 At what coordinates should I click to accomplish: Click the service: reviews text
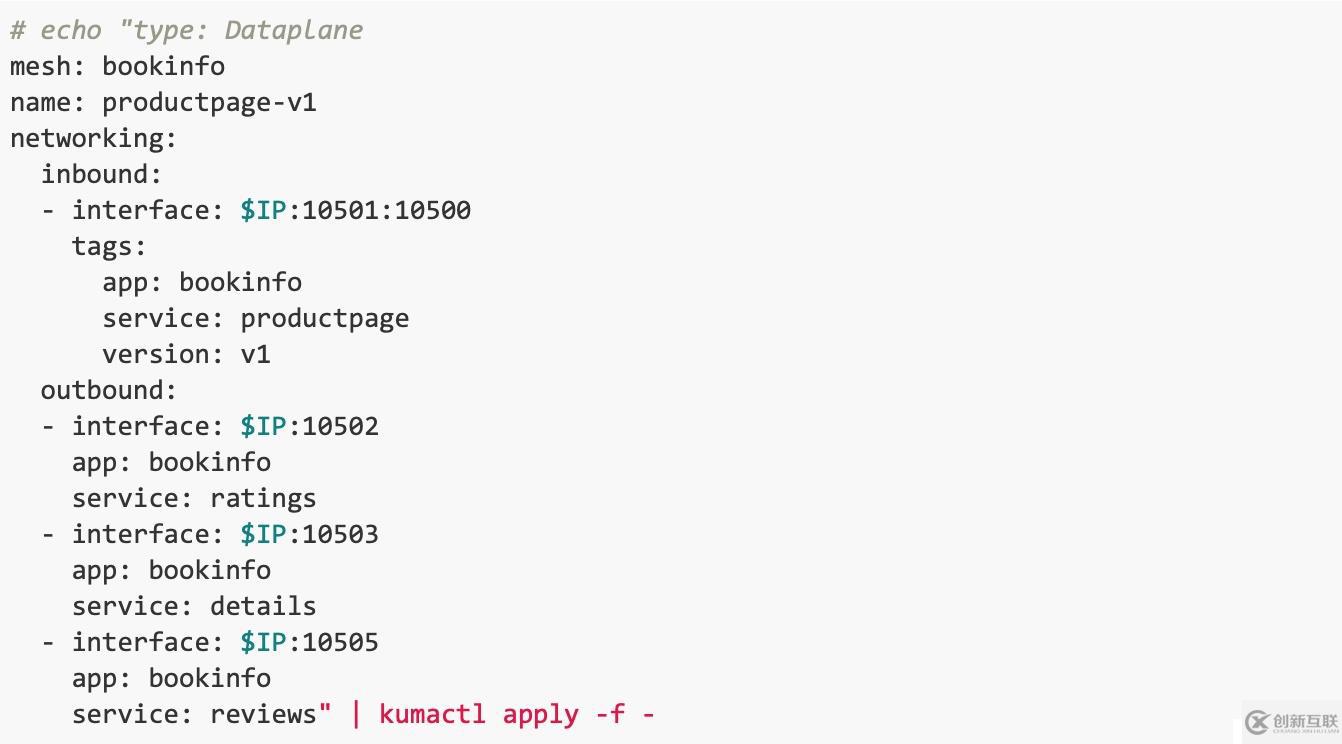[x=194, y=714]
